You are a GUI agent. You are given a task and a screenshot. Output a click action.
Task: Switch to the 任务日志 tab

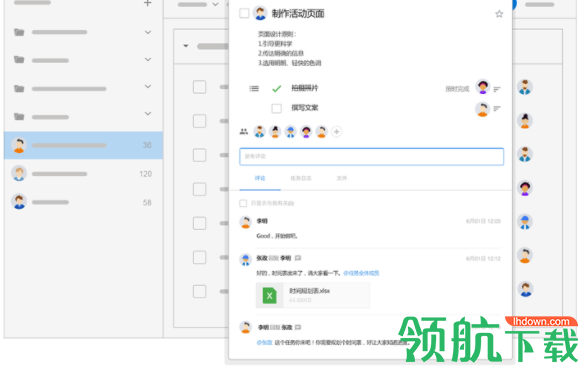[301, 178]
